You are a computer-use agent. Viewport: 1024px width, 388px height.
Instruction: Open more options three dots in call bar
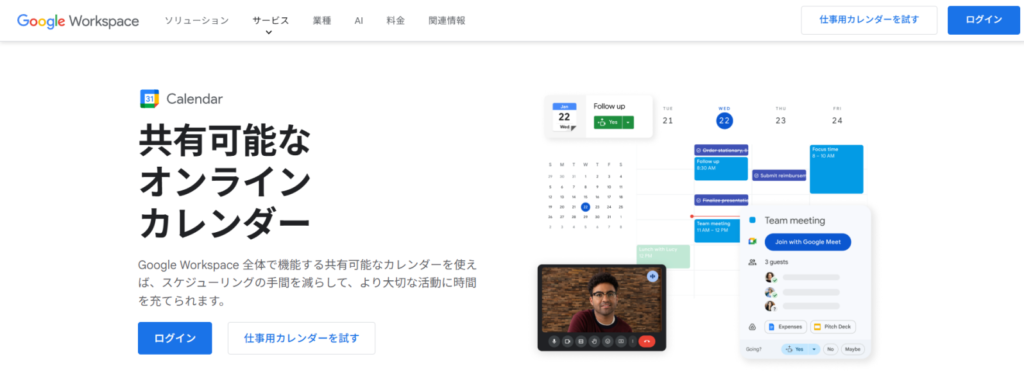click(632, 341)
